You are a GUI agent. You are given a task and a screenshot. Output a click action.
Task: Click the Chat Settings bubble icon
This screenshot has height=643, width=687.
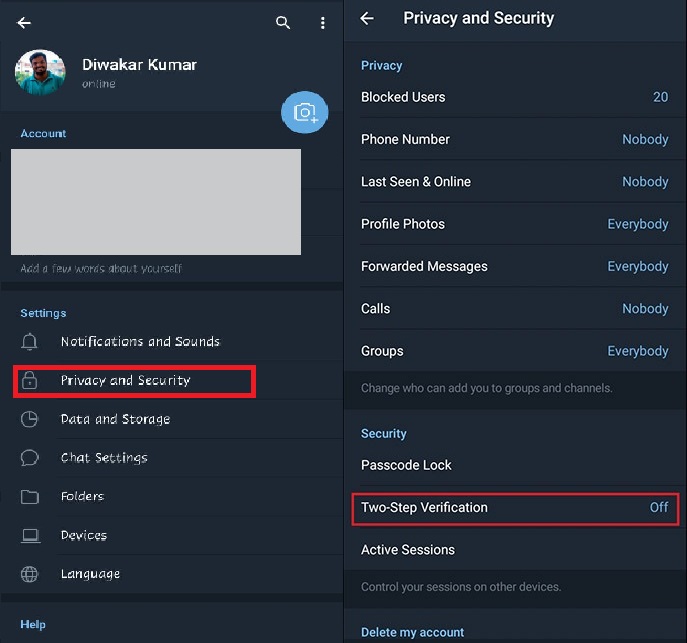coord(30,458)
